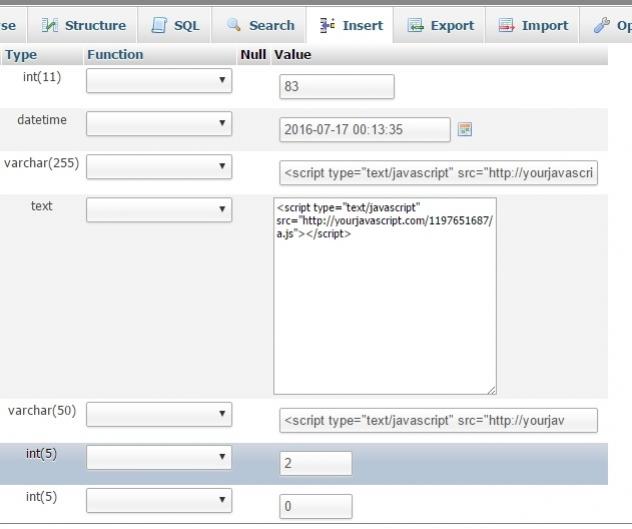
Task: Click the value field containing 83
Action: tap(336, 87)
